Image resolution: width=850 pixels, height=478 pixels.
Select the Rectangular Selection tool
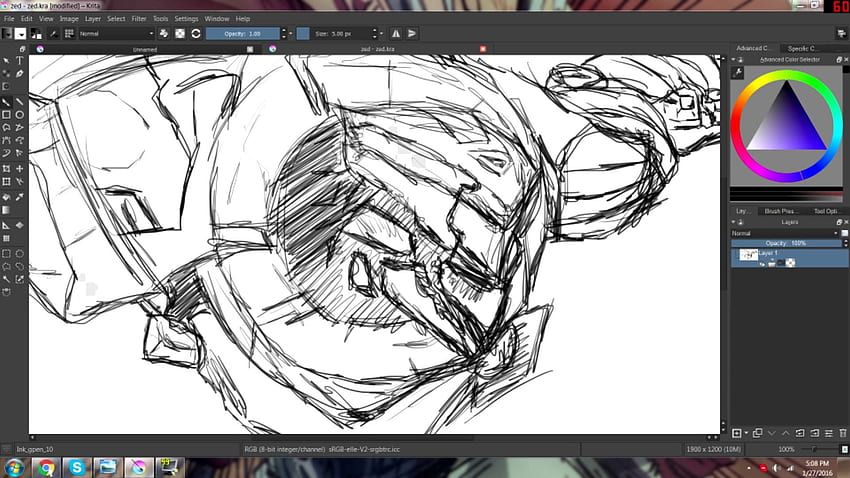(7, 254)
